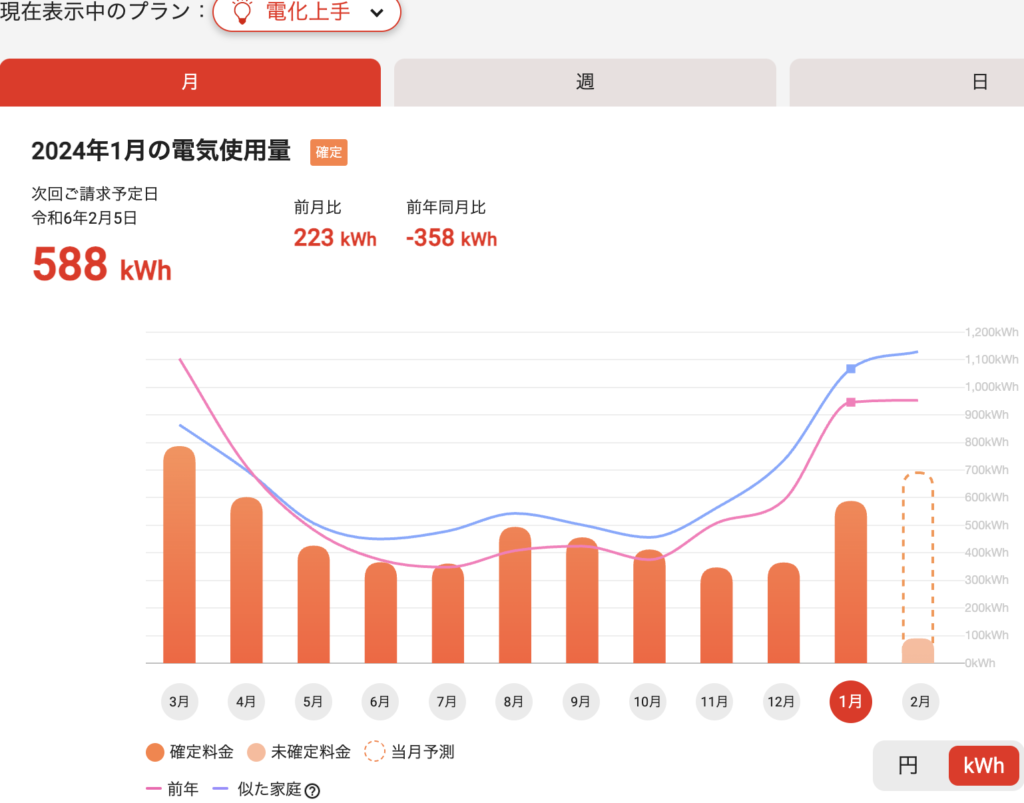The width and height of the screenshot is (1024, 803).
Task: Switch to the 週 tab
Action: click(x=585, y=82)
